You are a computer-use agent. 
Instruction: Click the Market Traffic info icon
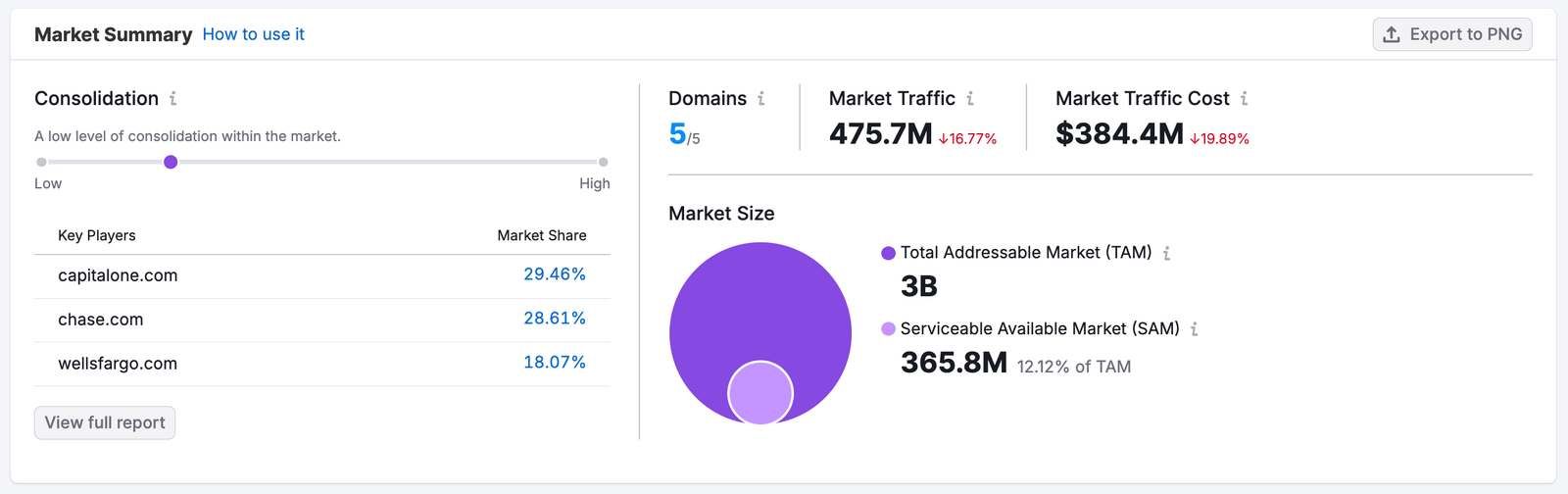pos(970,99)
